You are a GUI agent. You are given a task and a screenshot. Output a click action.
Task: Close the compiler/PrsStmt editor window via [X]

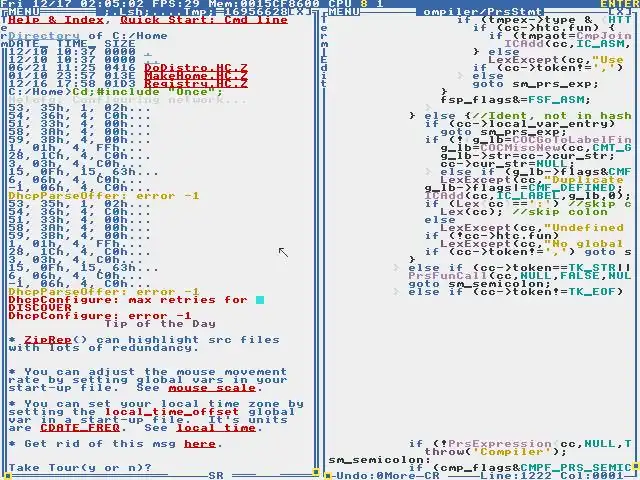click(620, 11)
